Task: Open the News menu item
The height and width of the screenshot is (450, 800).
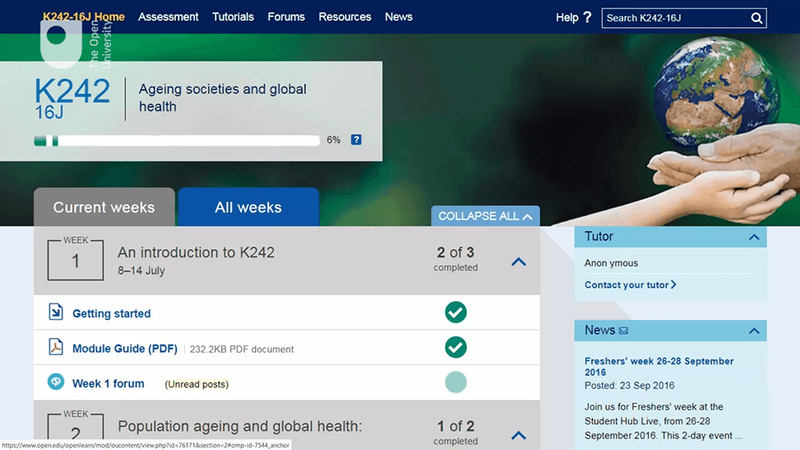Action: point(398,17)
